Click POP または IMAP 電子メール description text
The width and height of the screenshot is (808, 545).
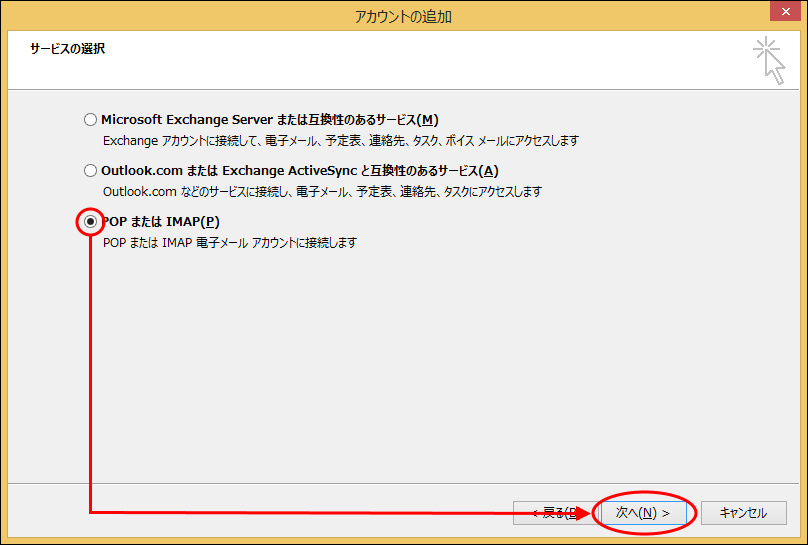coord(230,243)
